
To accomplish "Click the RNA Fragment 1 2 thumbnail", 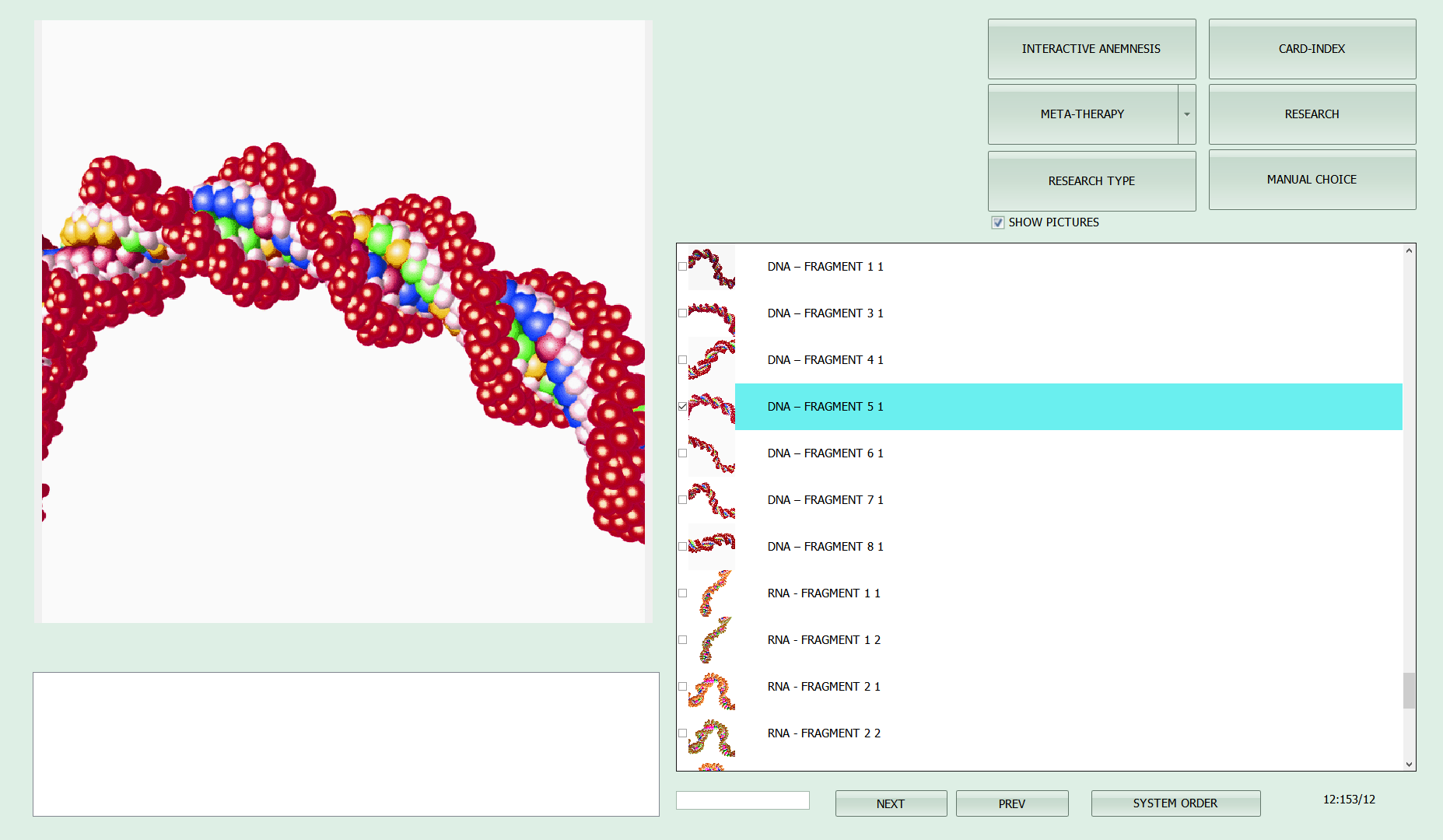I will tap(711, 640).
